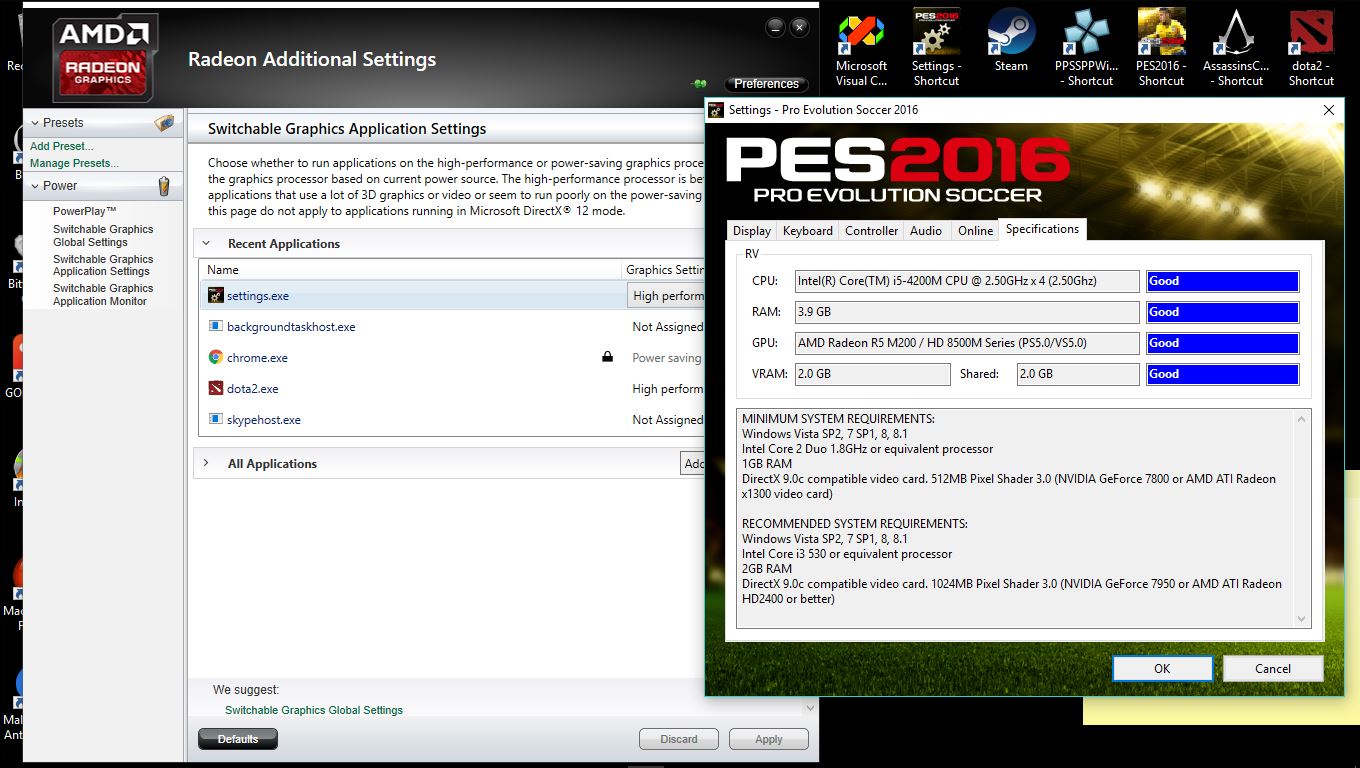Click the RAM 3.9 GB field
Screen dimensions: 1360x768
tap(967, 313)
